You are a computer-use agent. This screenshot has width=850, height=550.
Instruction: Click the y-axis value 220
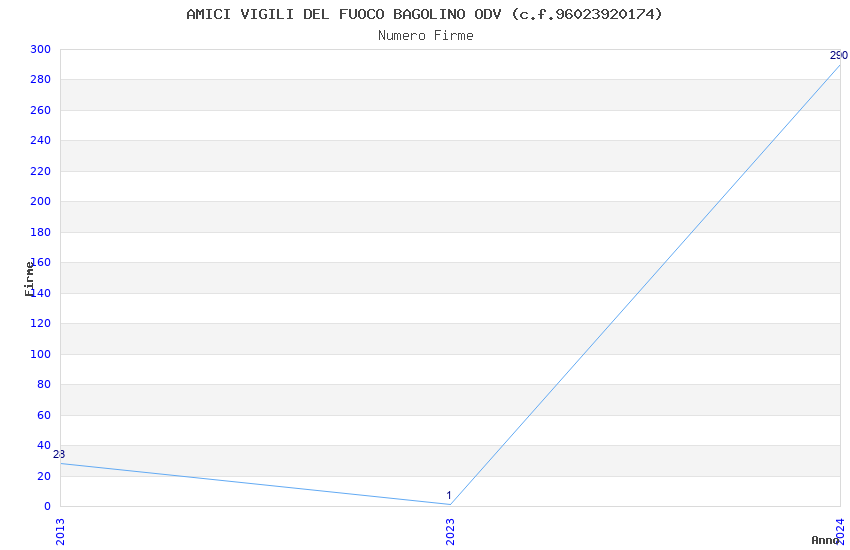pyautogui.click(x=41, y=171)
